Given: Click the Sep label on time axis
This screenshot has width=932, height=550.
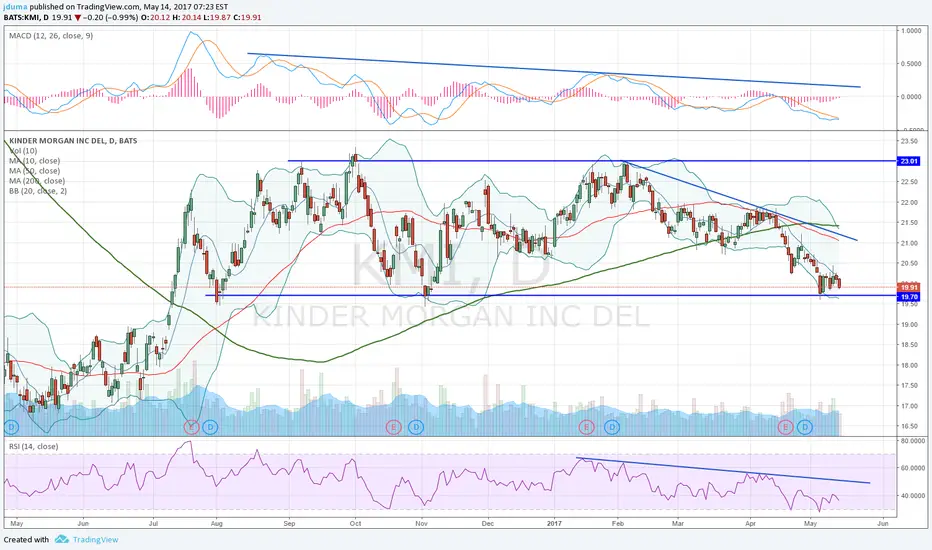Looking at the screenshot, I should coord(289,524).
